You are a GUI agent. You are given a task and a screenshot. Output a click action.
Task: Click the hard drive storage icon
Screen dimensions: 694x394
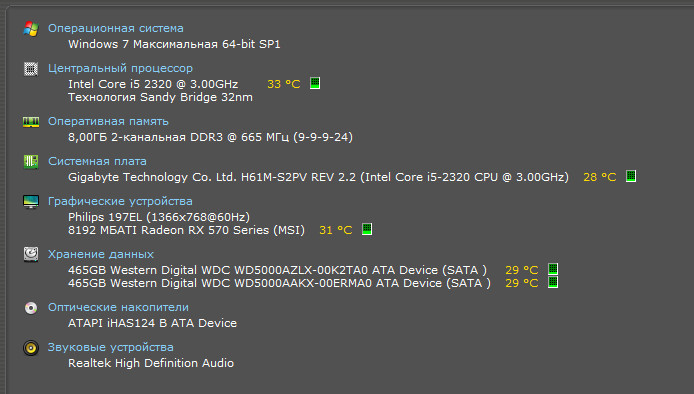[x=31, y=255]
